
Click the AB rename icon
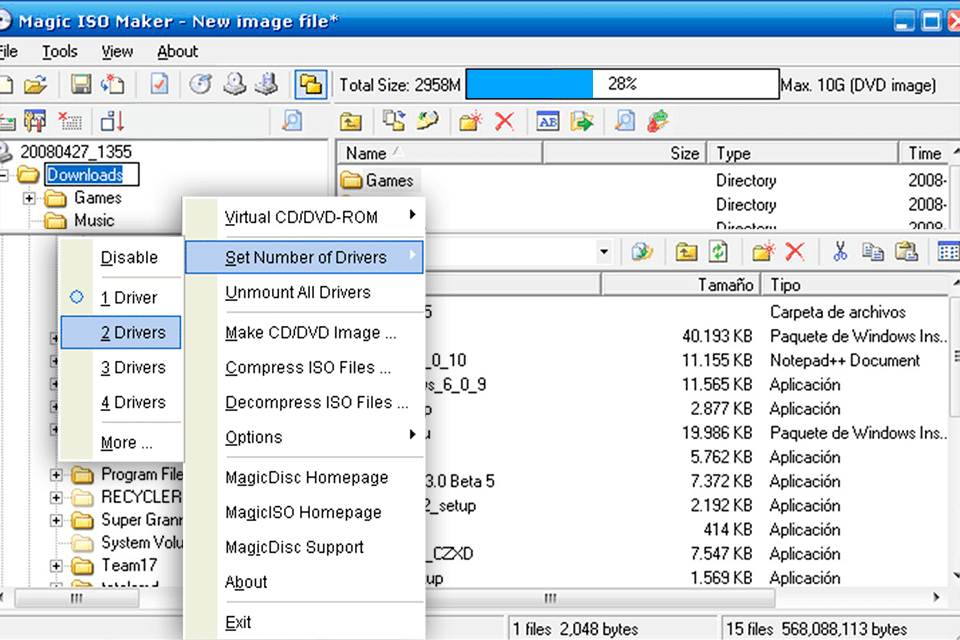547,121
